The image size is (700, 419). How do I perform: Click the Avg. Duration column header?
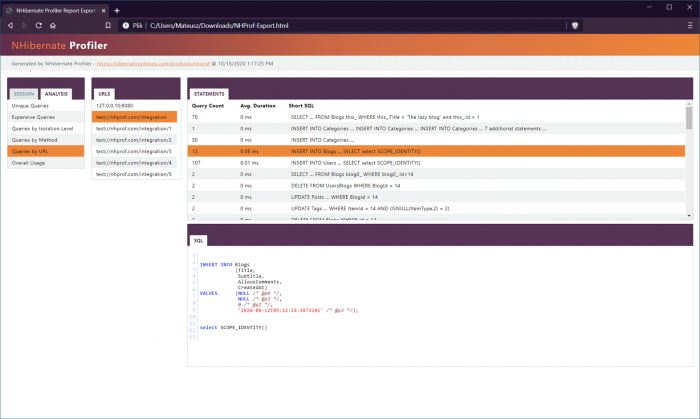tap(258, 106)
